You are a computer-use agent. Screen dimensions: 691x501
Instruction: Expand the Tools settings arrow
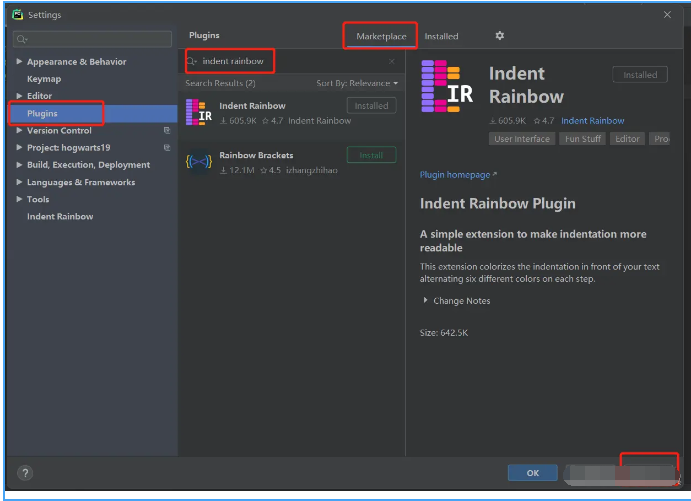19,199
